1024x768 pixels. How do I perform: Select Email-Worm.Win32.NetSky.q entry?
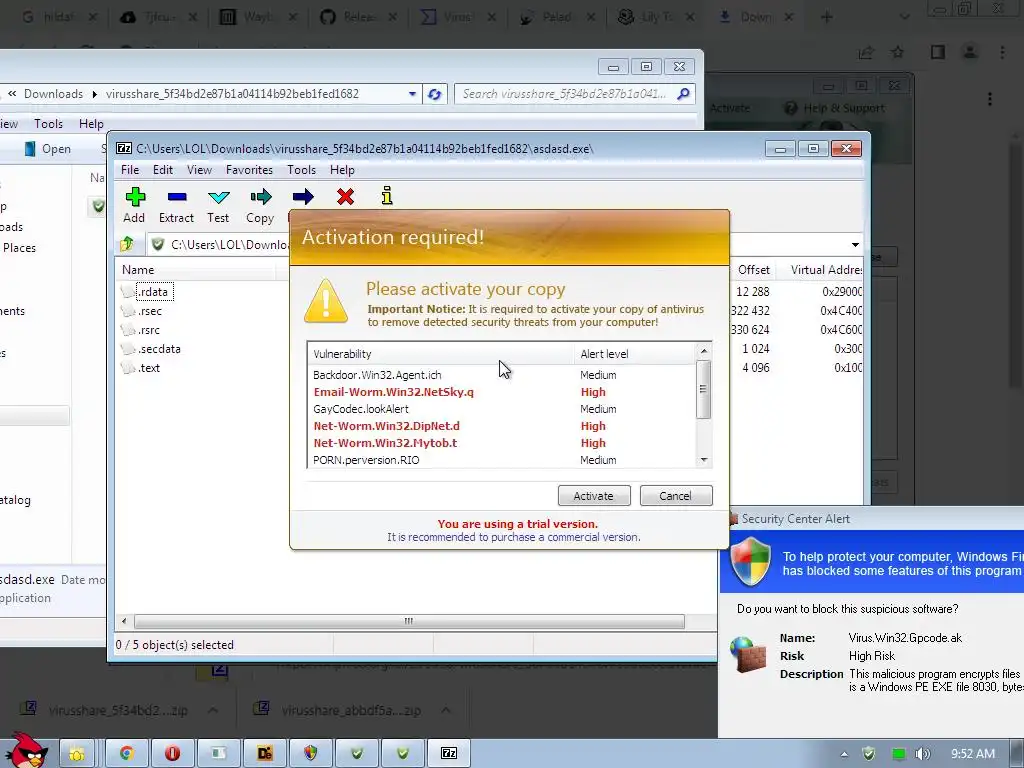[x=394, y=392]
